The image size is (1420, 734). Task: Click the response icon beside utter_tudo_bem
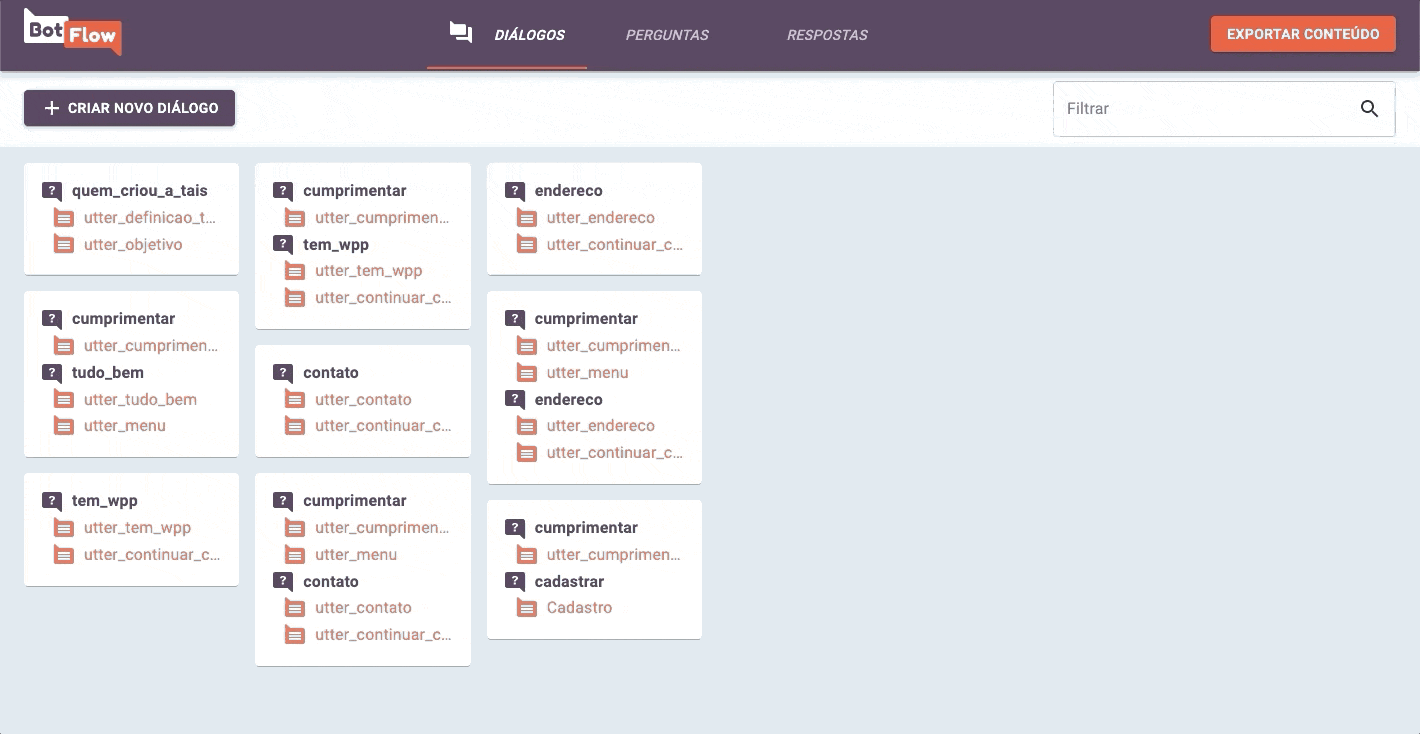[64, 400]
